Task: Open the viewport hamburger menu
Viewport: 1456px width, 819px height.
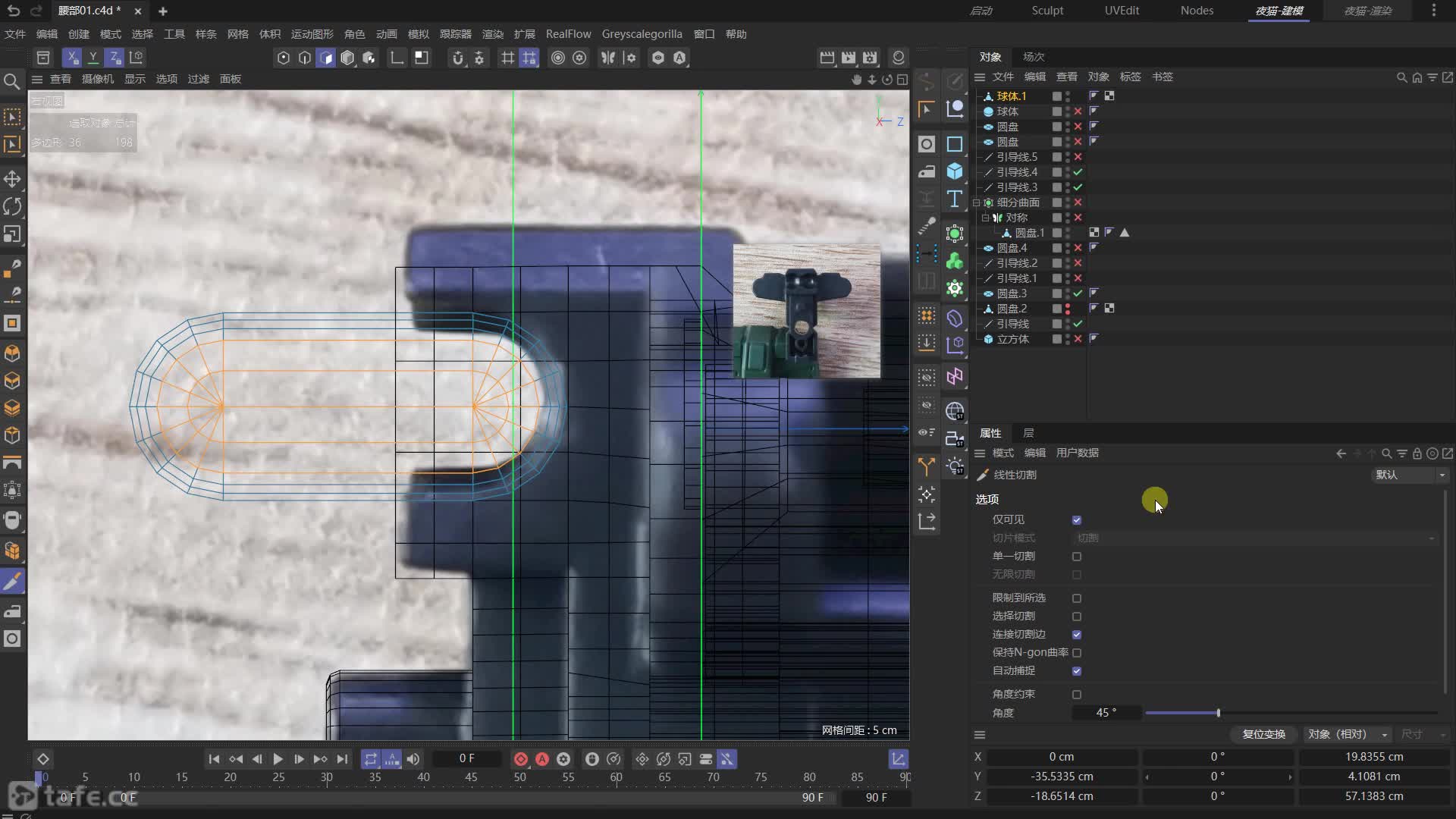Action: [x=37, y=80]
